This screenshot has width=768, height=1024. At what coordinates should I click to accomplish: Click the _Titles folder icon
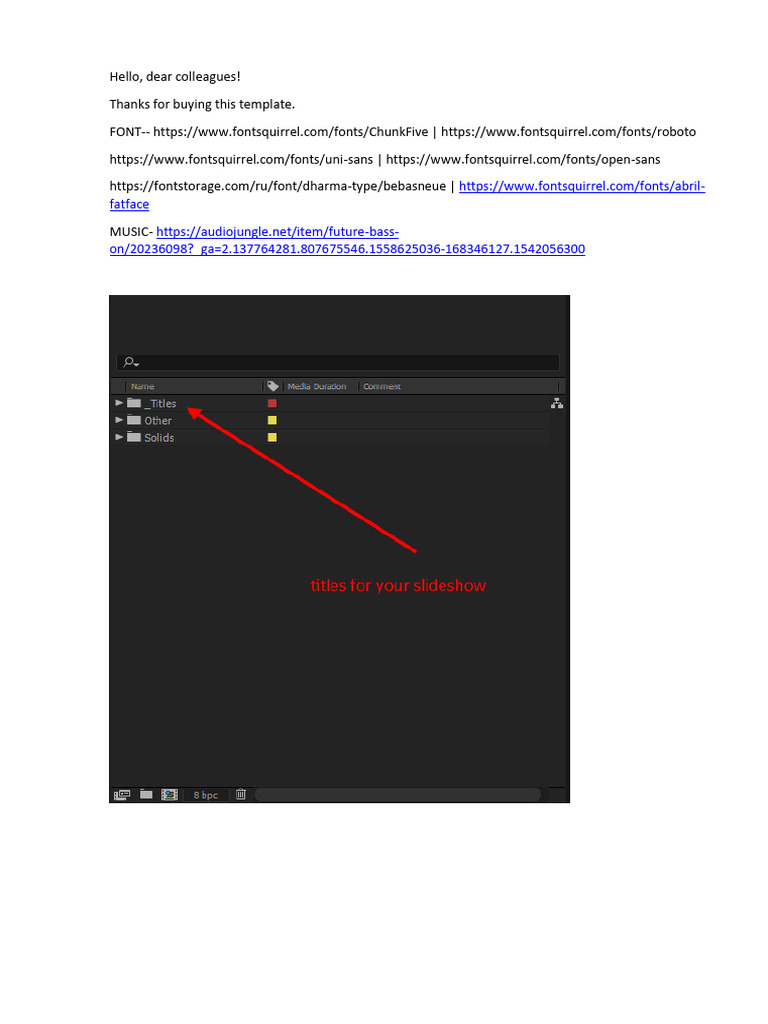pyautogui.click(x=134, y=403)
